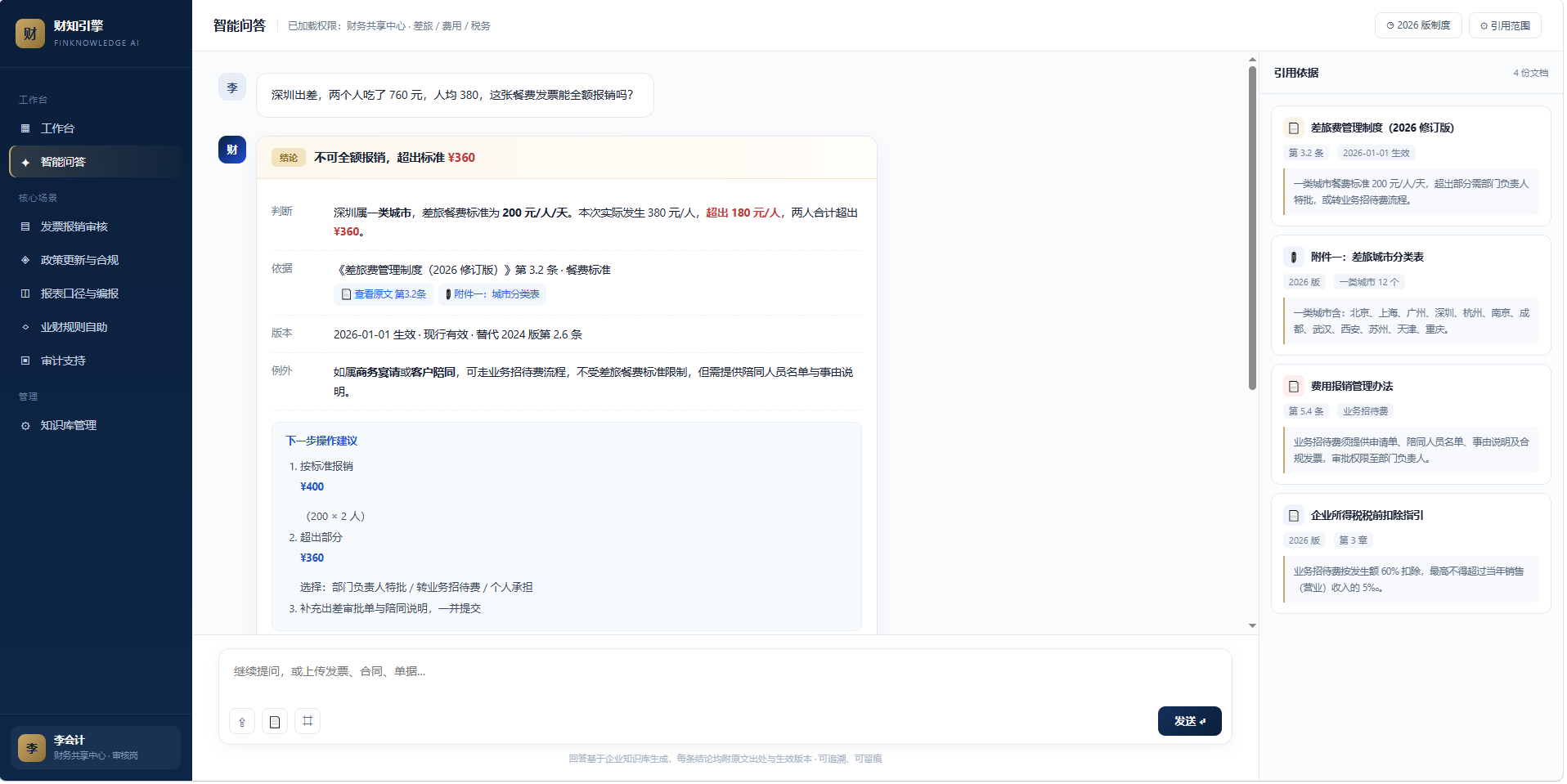
Task: Click the scroll-down arrow of chat
Action: click(1252, 626)
